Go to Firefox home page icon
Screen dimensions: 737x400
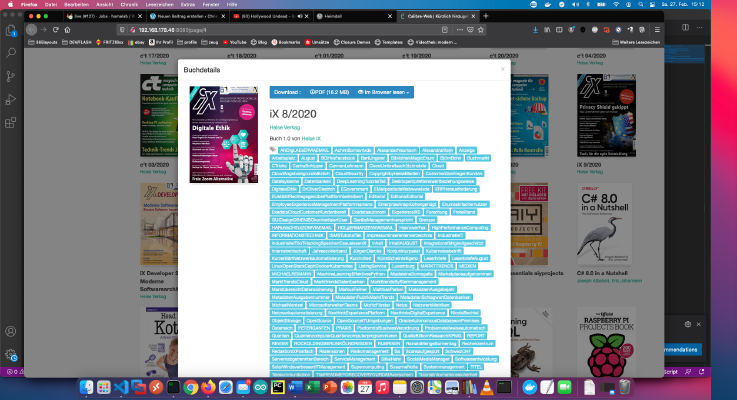(67, 30)
